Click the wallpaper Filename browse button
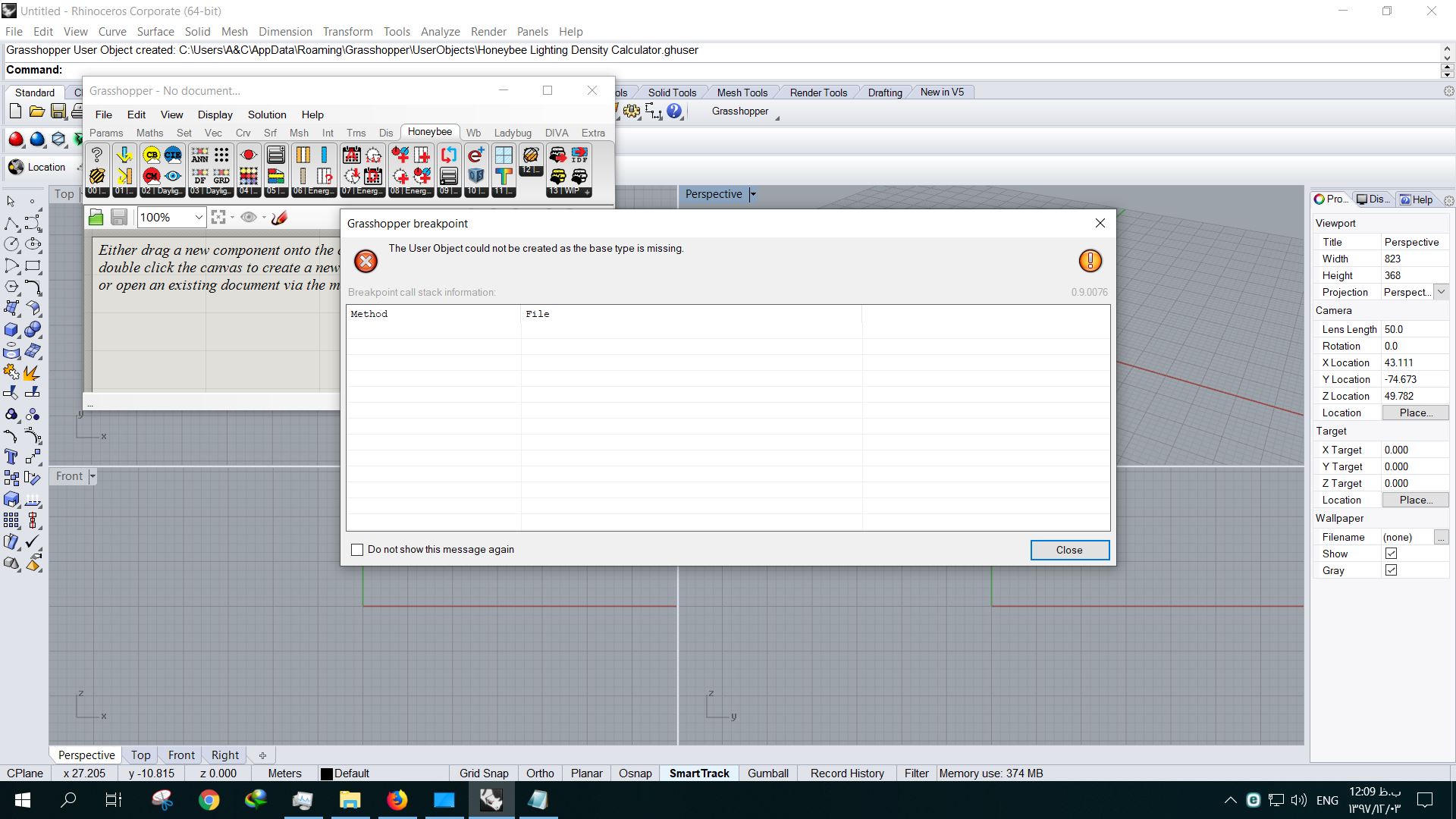The image size is (1456, 819). (x=1441, y=537)
